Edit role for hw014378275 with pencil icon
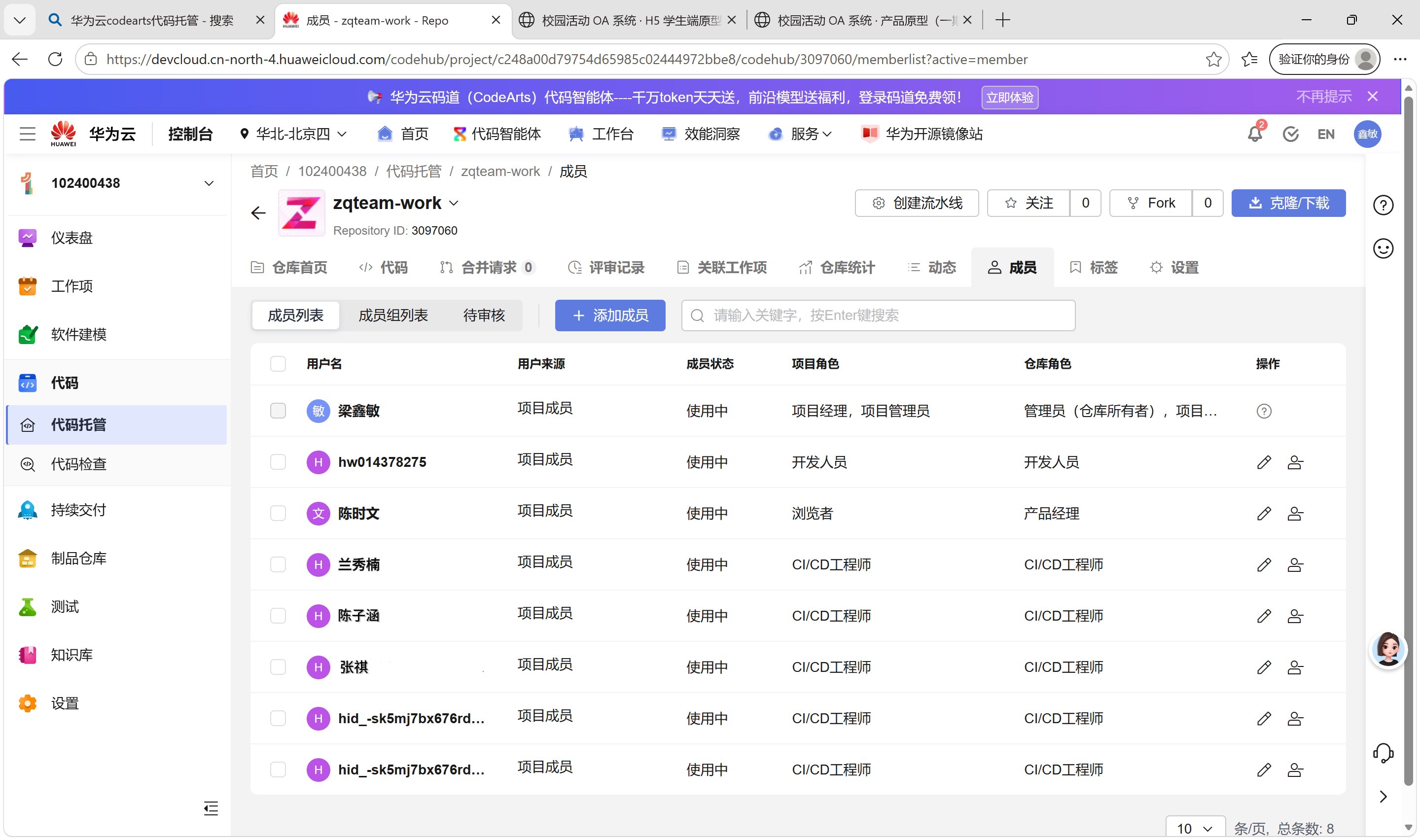This screenshot has width=1420, height=840. coord(1264,462)
